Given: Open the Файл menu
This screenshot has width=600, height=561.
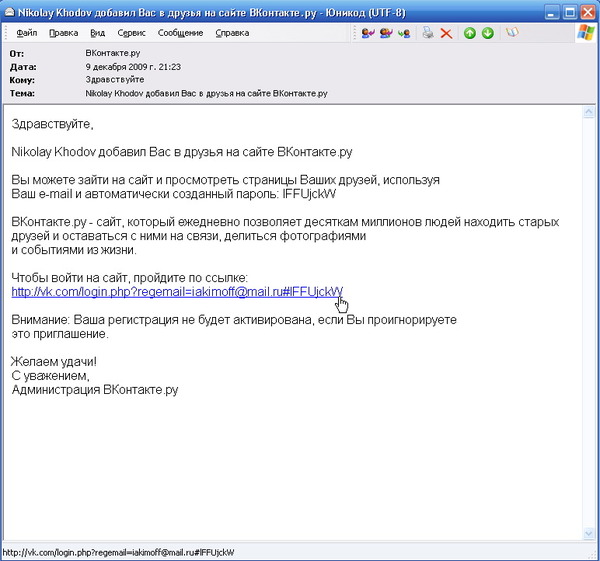Looking at the screenshot, I should pyautogui.click(x=27, y=33).
